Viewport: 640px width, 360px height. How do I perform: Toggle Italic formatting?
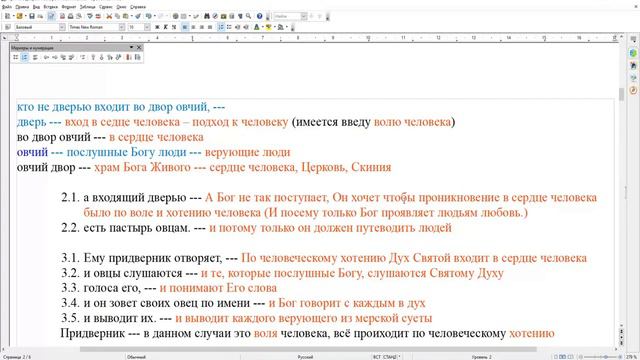pyautogui.click(x=165, y=27)
